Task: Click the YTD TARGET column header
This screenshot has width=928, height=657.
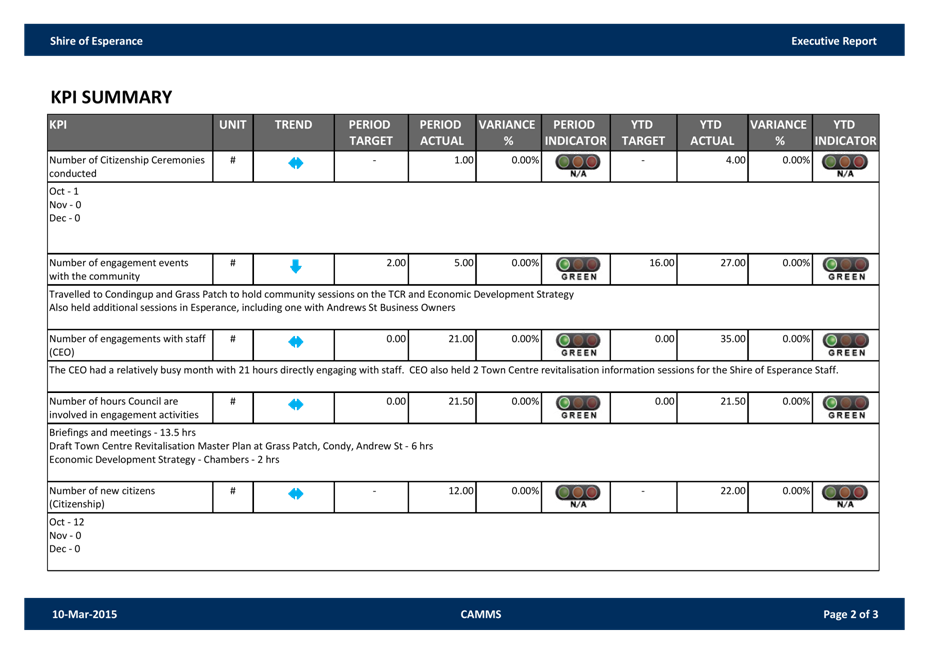Action: [x=643, y=132]
